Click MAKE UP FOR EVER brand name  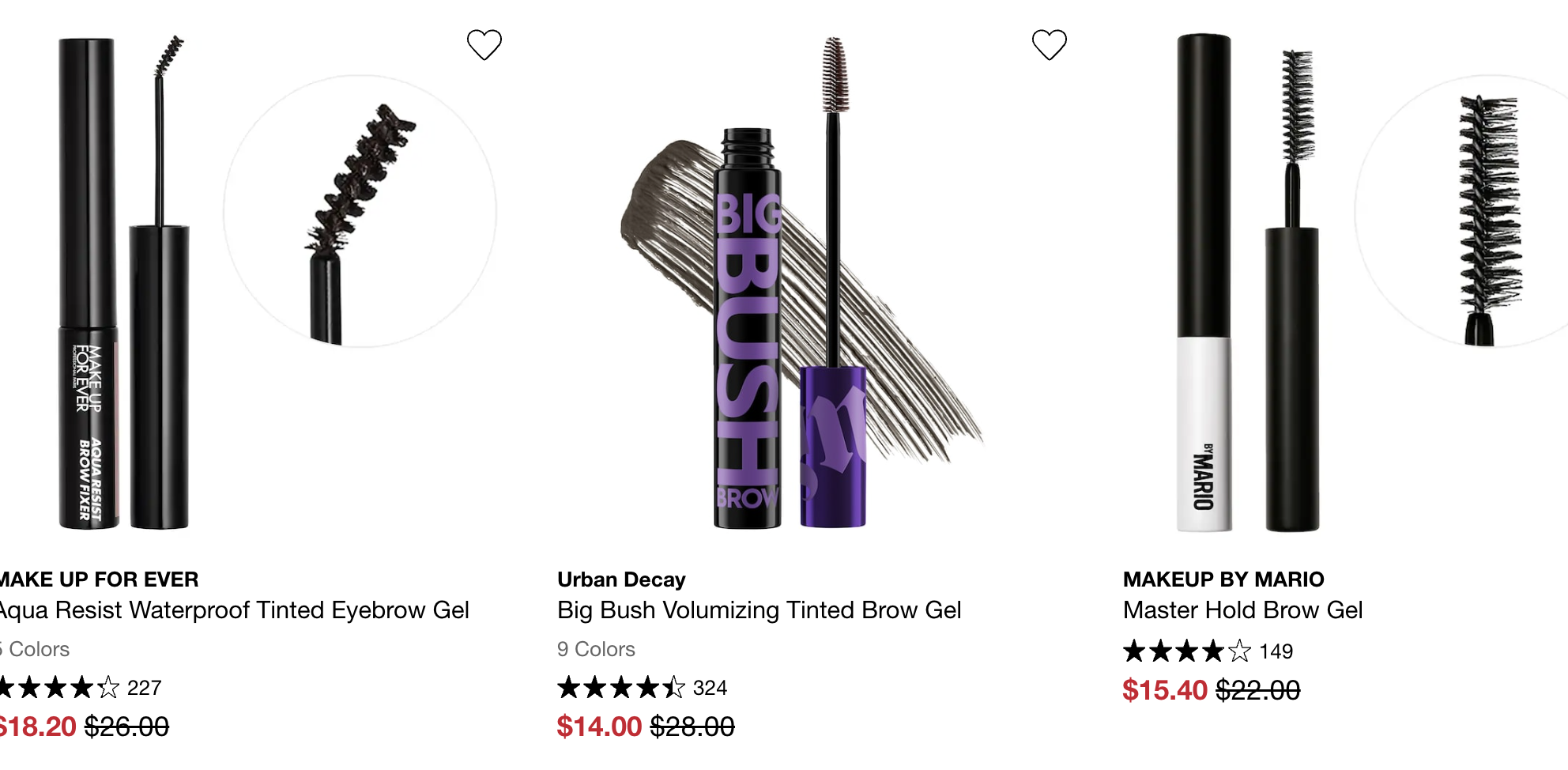[x=98, y=579]
